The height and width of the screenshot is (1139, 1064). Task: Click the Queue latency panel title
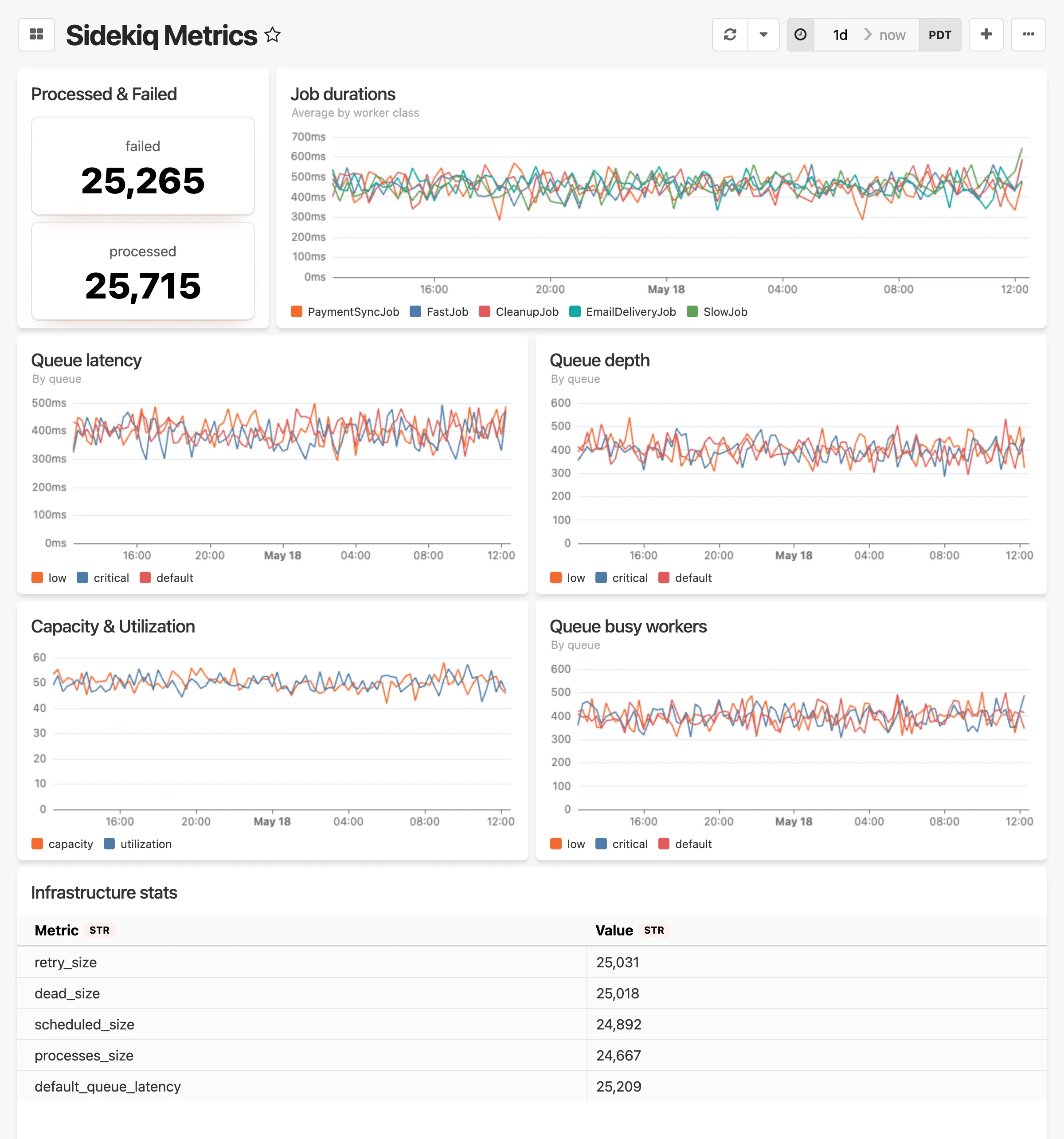click(86, 360)
